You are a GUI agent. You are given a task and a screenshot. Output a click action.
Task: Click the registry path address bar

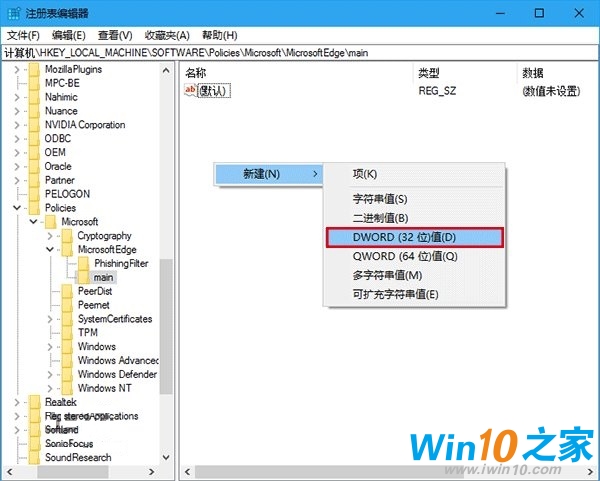click(x=300, y=51)
